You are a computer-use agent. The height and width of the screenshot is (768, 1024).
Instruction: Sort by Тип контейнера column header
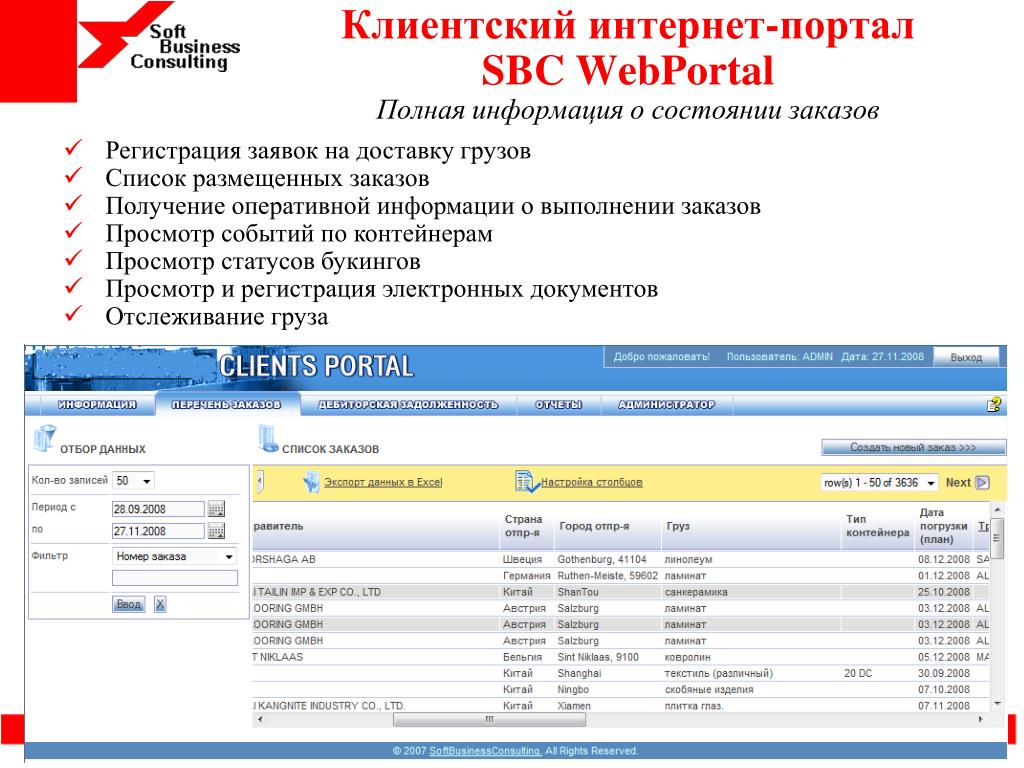(x=877, y=526)
